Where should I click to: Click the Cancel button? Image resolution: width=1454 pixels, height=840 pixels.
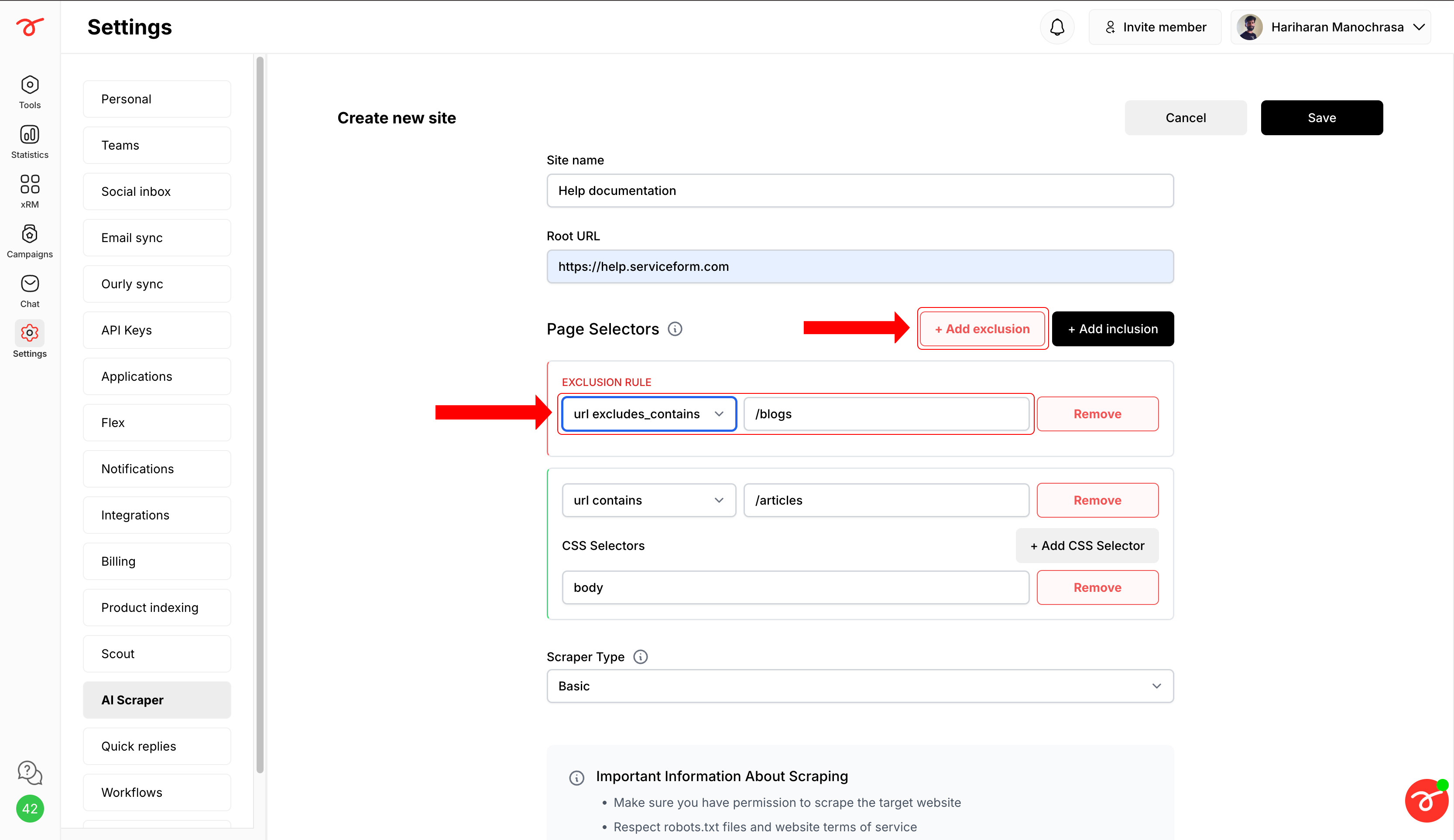point(1185,118)
